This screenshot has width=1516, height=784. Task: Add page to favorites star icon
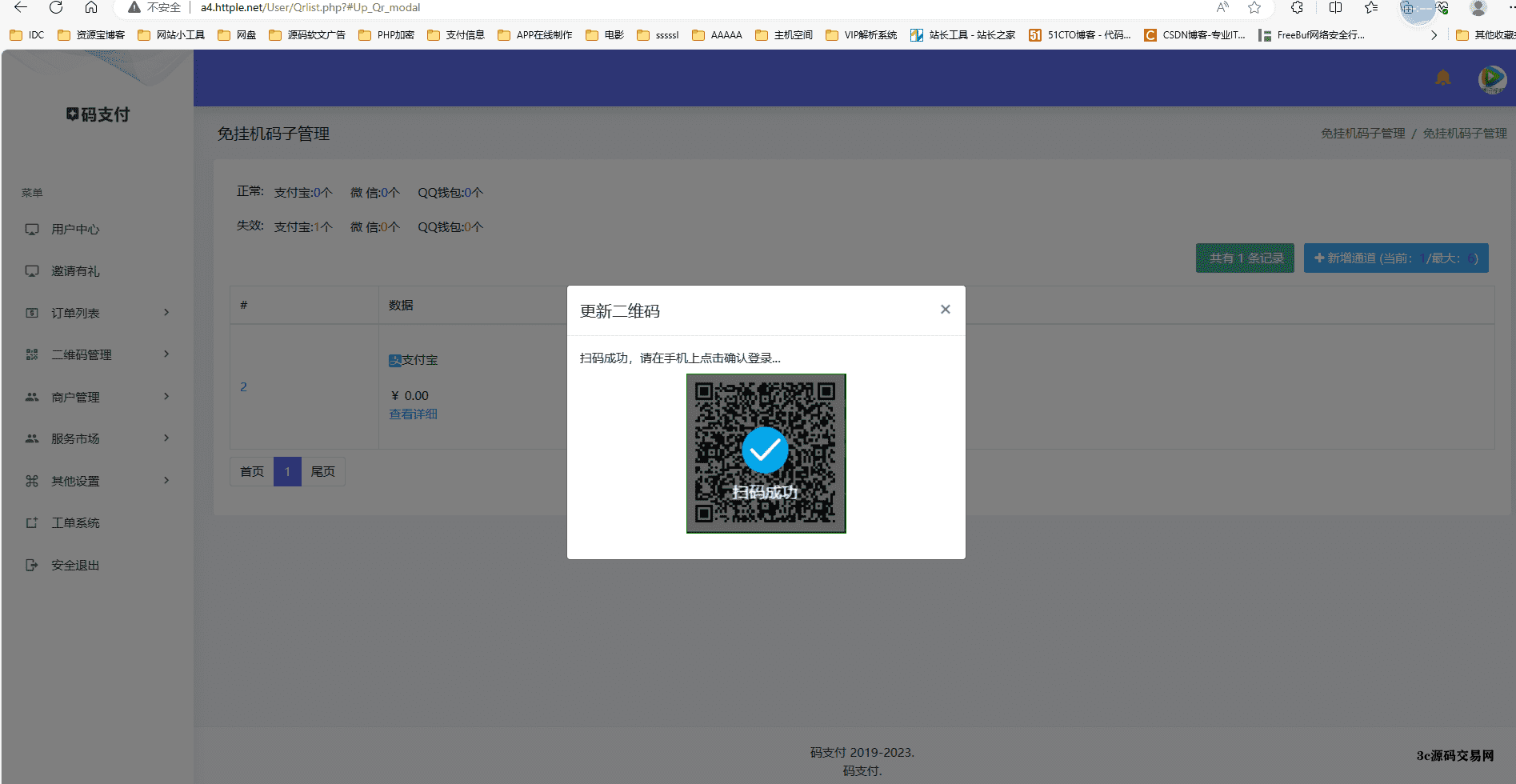pos(1254,7)
